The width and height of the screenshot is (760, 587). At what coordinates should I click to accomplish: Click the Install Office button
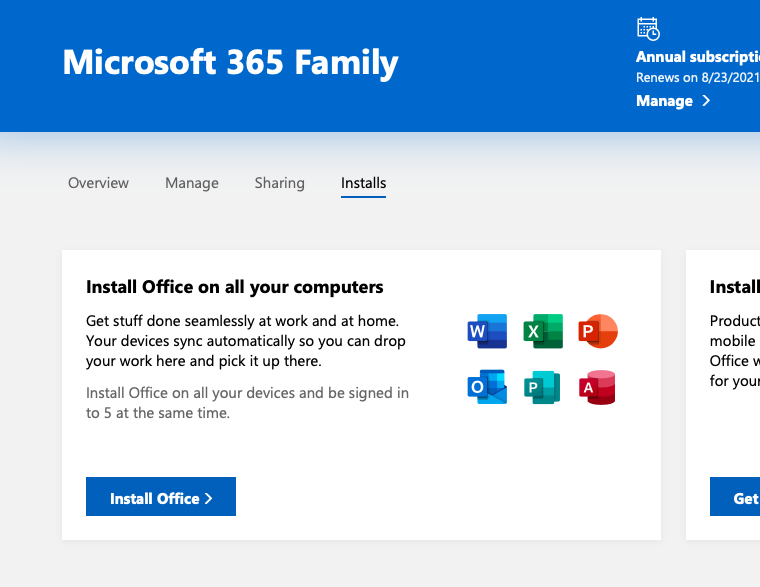(x=161, y=496)
